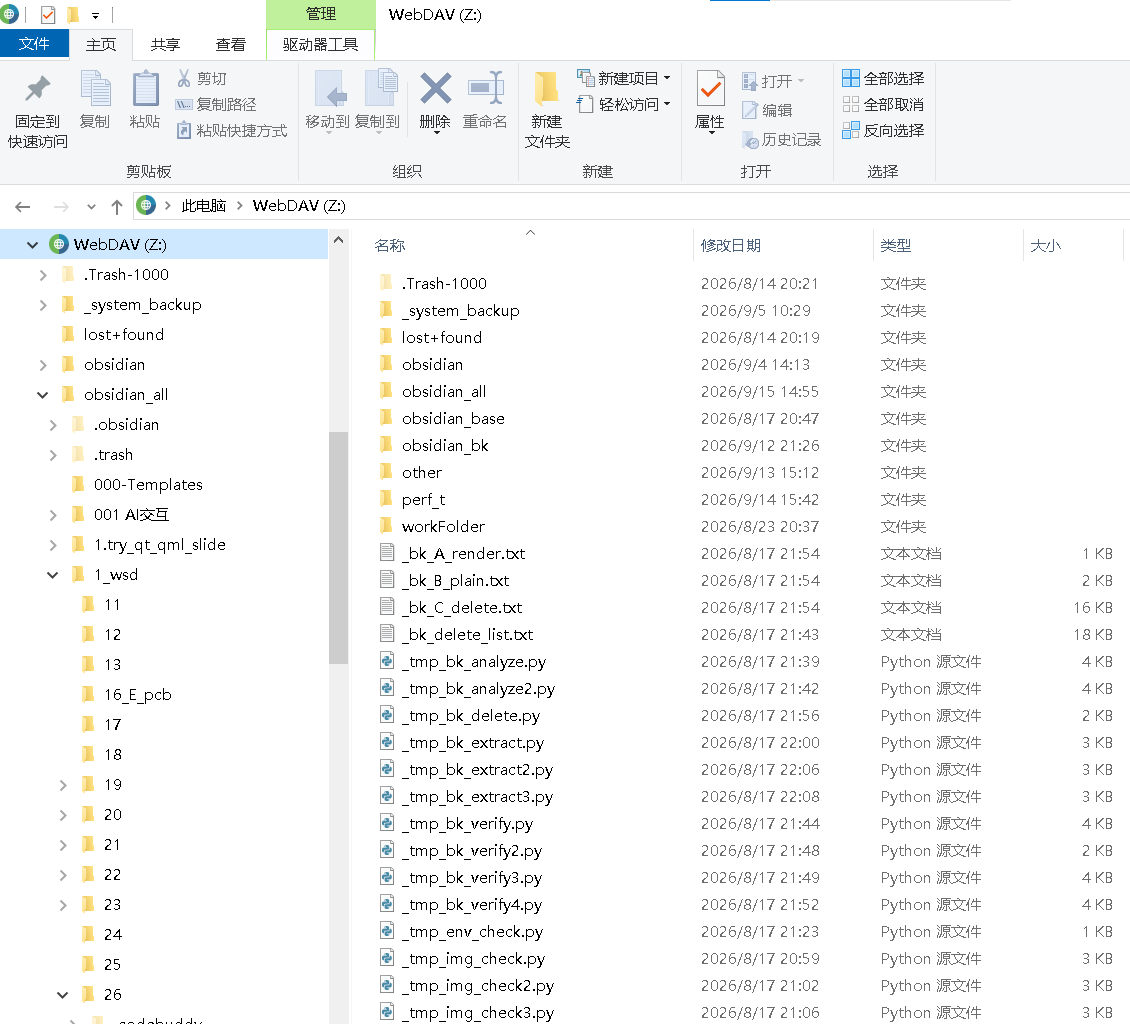Invert the current selection
Screen dimensions: 1130x1024
[x=884, y=130]
